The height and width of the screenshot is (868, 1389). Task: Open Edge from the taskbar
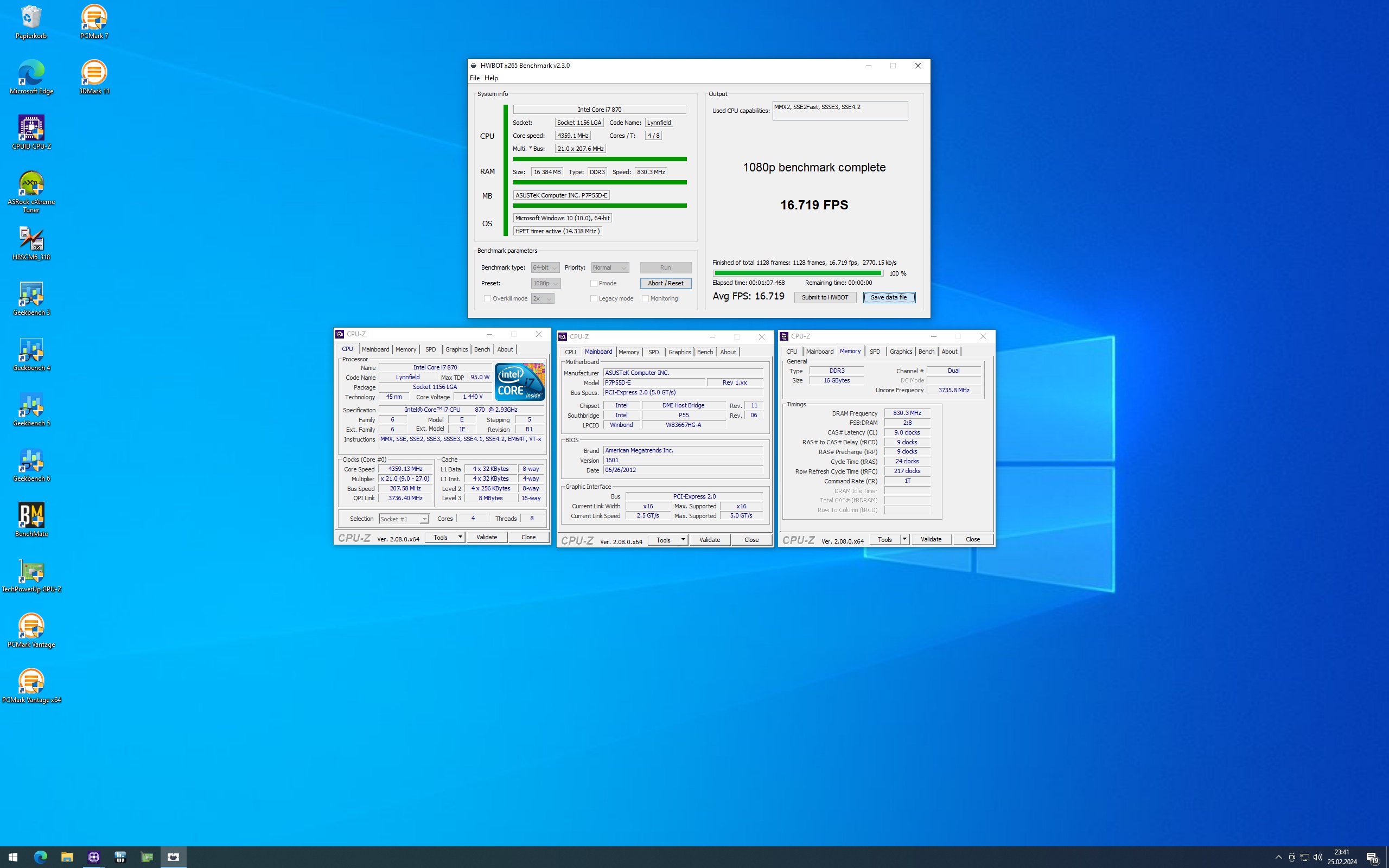[40, 857]
